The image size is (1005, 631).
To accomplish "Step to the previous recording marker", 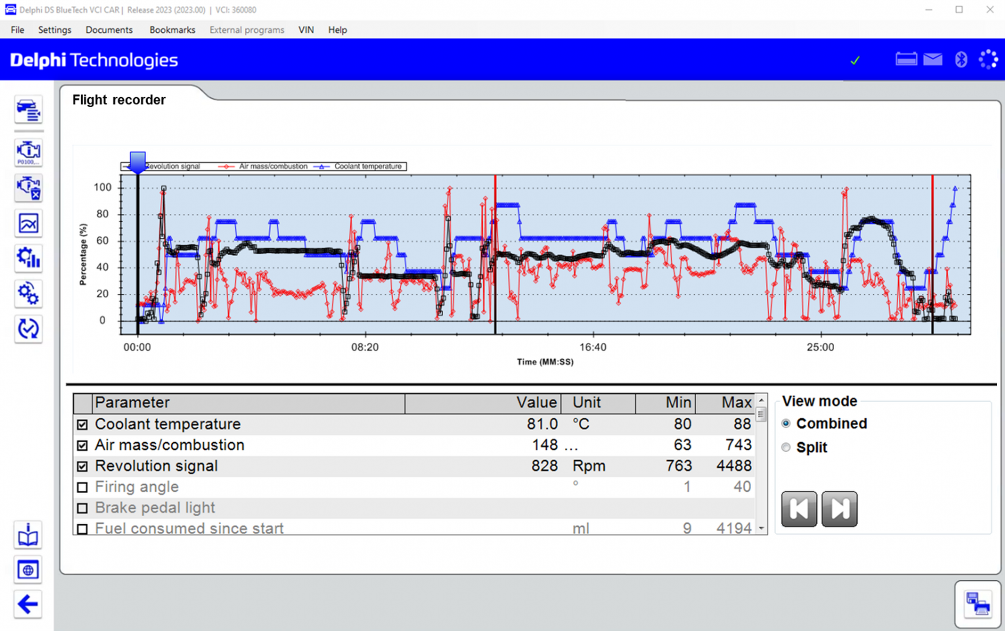I will tap(799, 510).
